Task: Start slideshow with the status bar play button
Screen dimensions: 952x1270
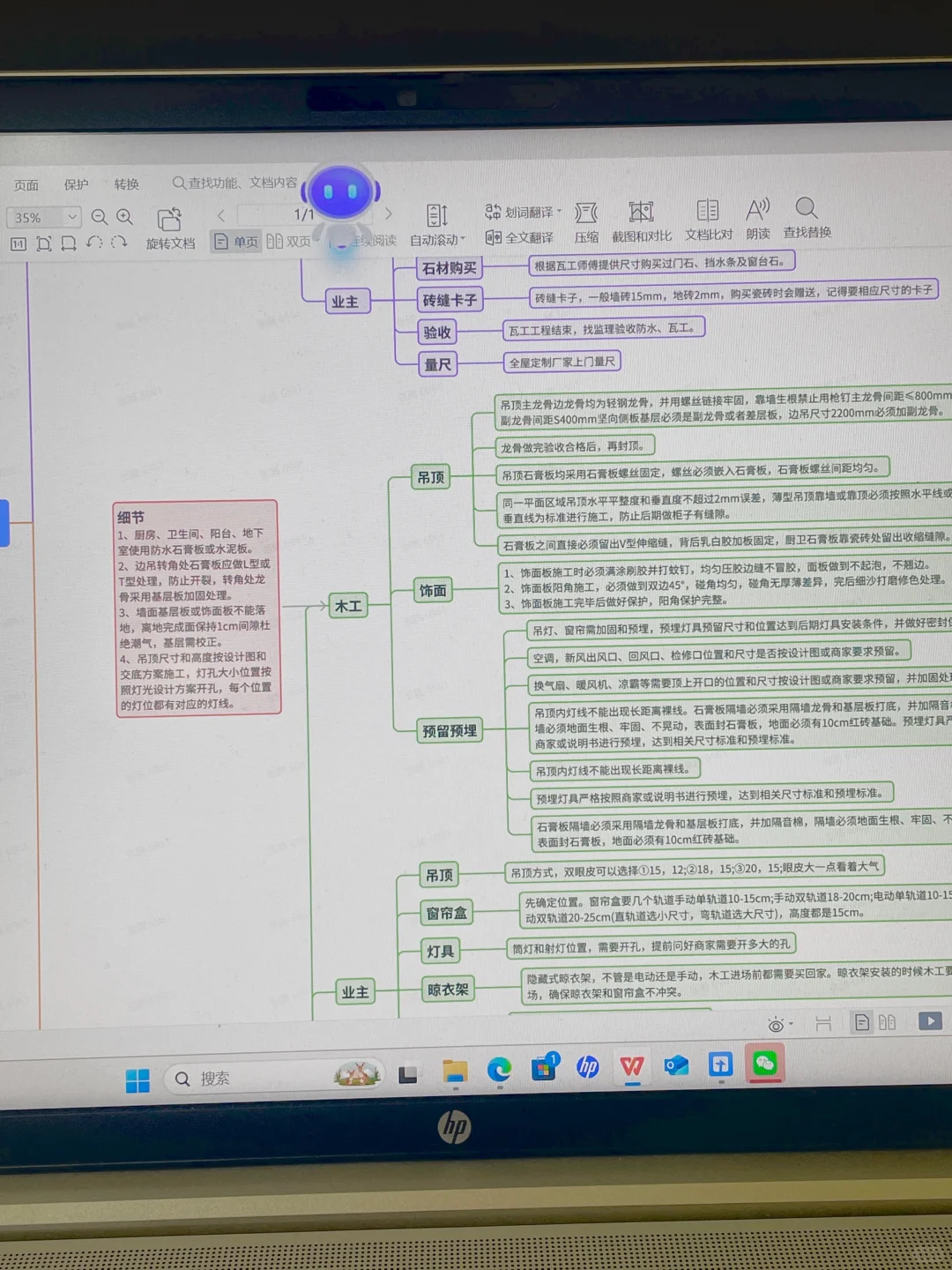Action: click(x=930, y=1021)
